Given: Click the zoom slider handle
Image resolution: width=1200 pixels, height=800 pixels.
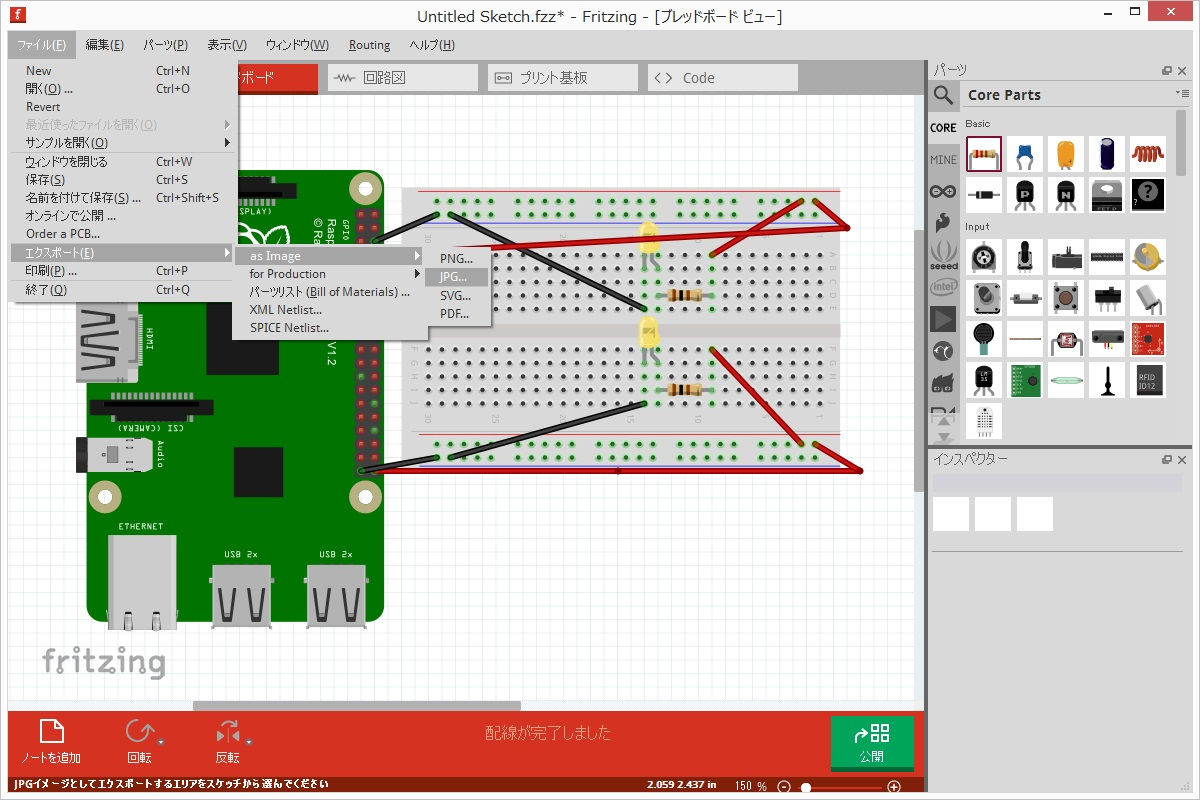Looking at the screenshot, I should [805, 786].
